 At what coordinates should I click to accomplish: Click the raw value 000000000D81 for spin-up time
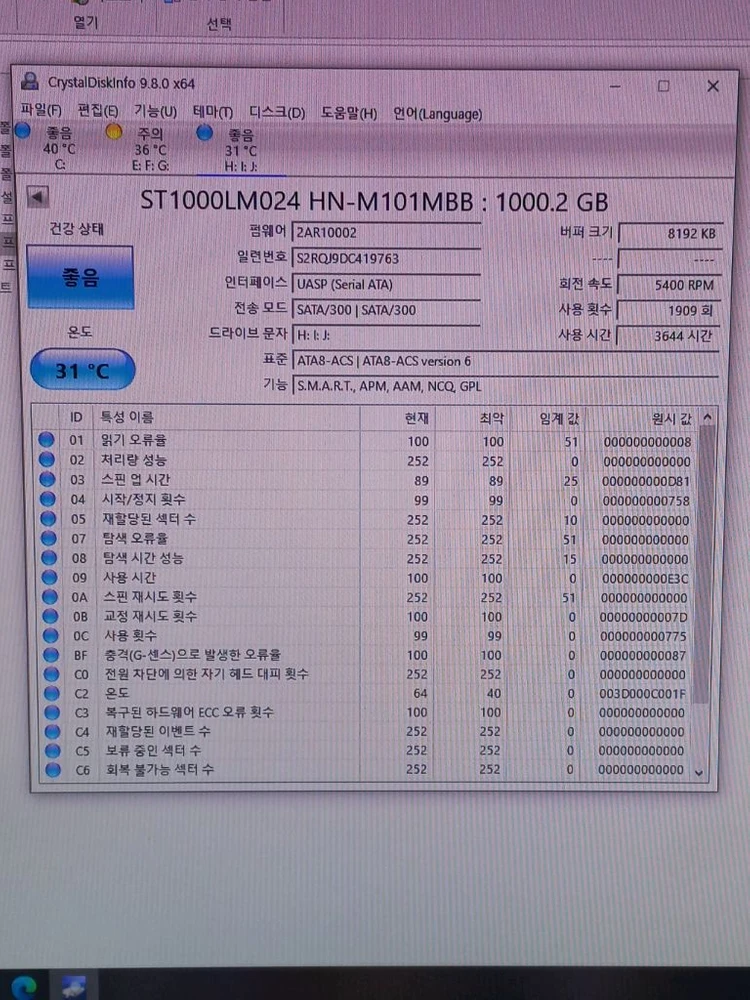pos(646,481)
